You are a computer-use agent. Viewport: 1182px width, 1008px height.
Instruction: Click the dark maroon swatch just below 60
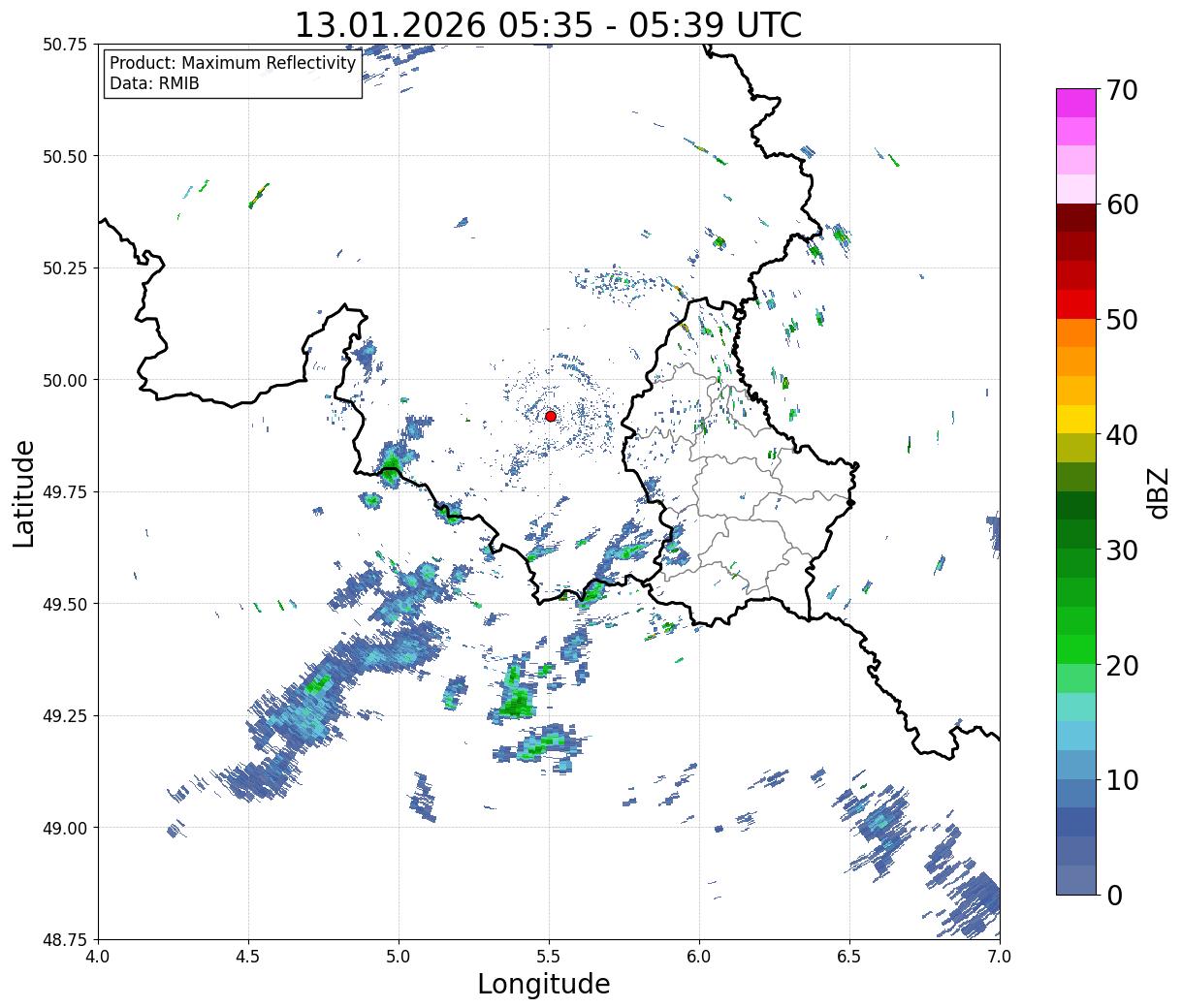1076,218
